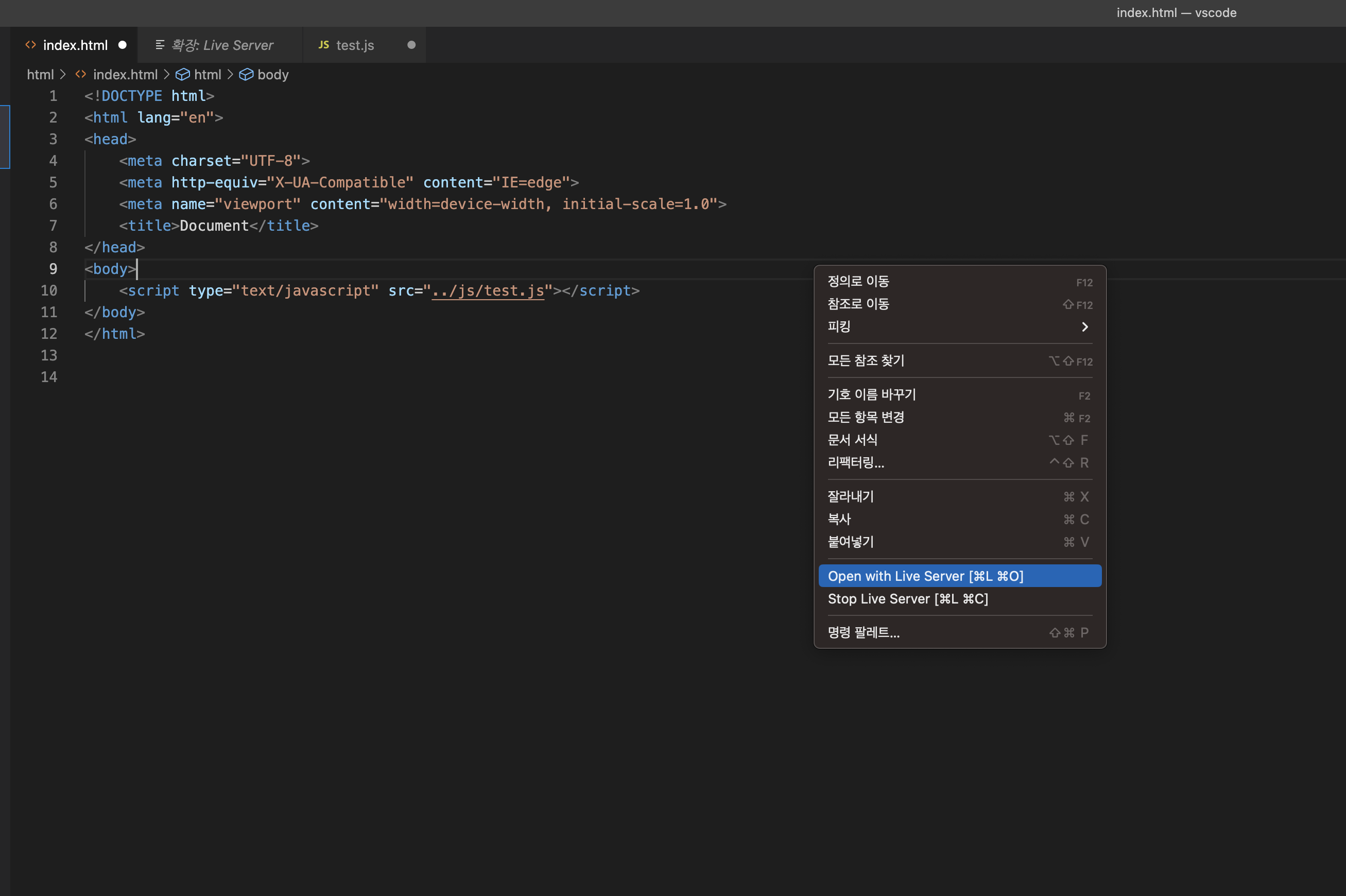Choose 정의로 이동 from context menu
1346x896 pixels.
coord(858,281)
